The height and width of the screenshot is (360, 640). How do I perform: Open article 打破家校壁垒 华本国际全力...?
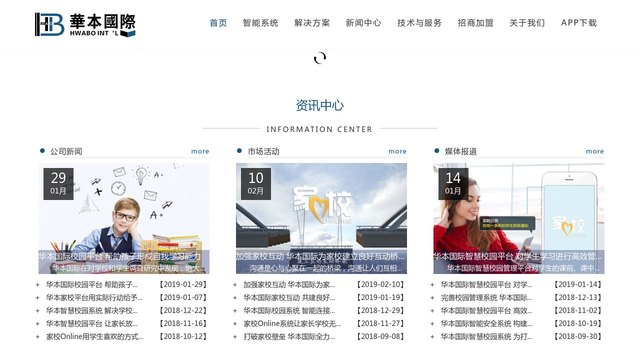tap(289, 337)
